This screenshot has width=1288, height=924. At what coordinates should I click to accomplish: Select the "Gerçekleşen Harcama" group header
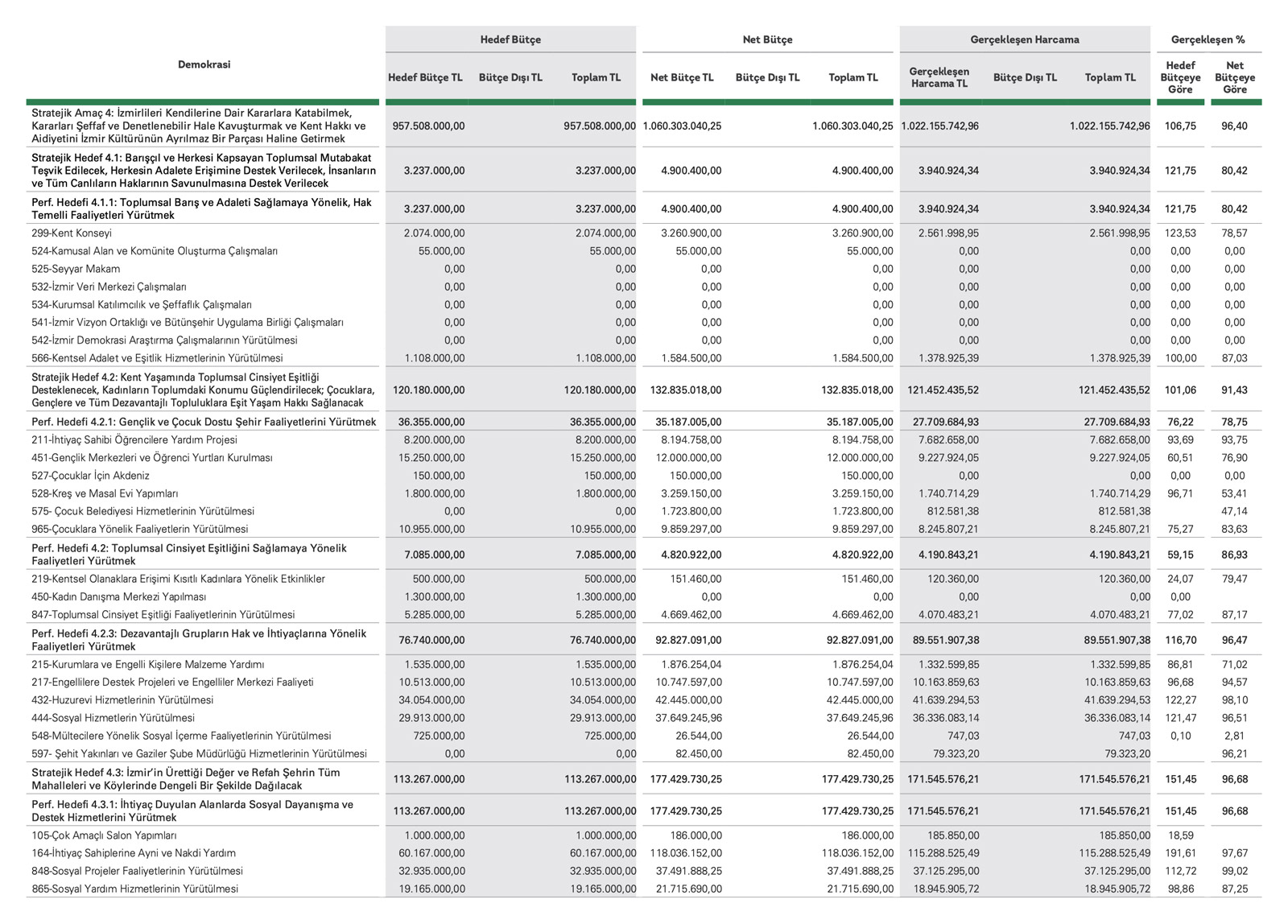1024,39
